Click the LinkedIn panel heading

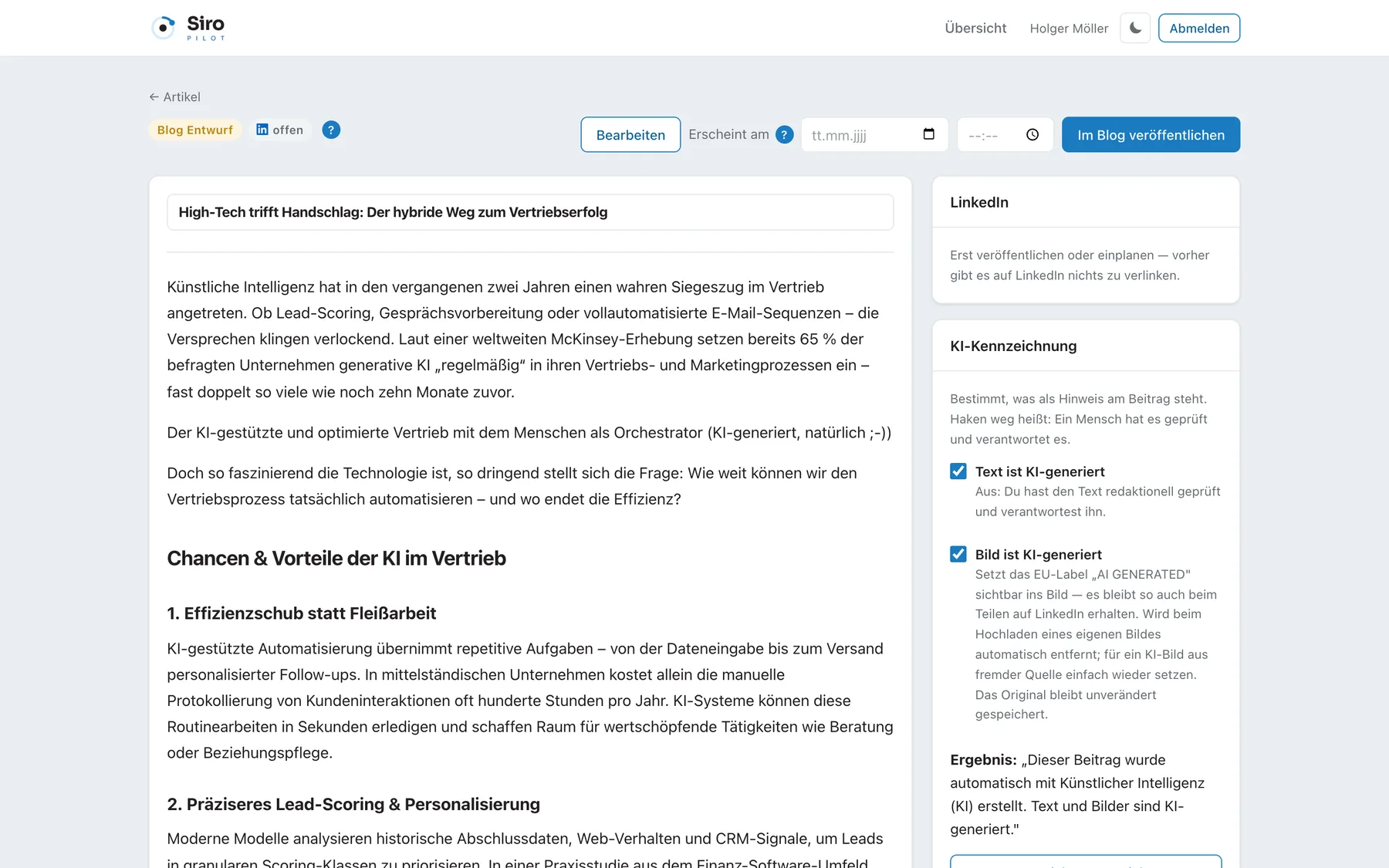click(979, 202)
